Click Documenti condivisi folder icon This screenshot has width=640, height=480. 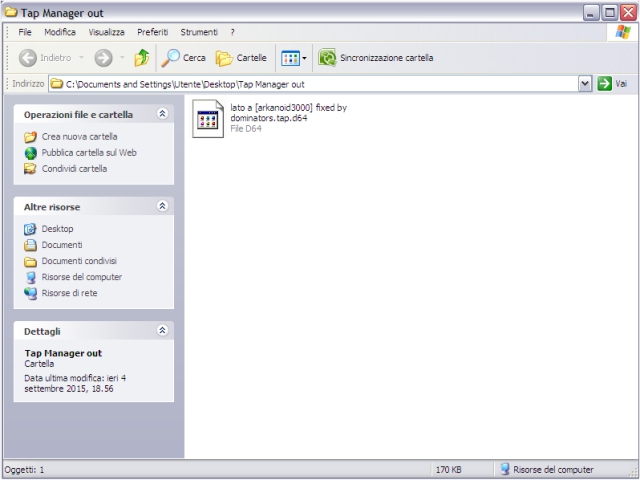(30, 261)
